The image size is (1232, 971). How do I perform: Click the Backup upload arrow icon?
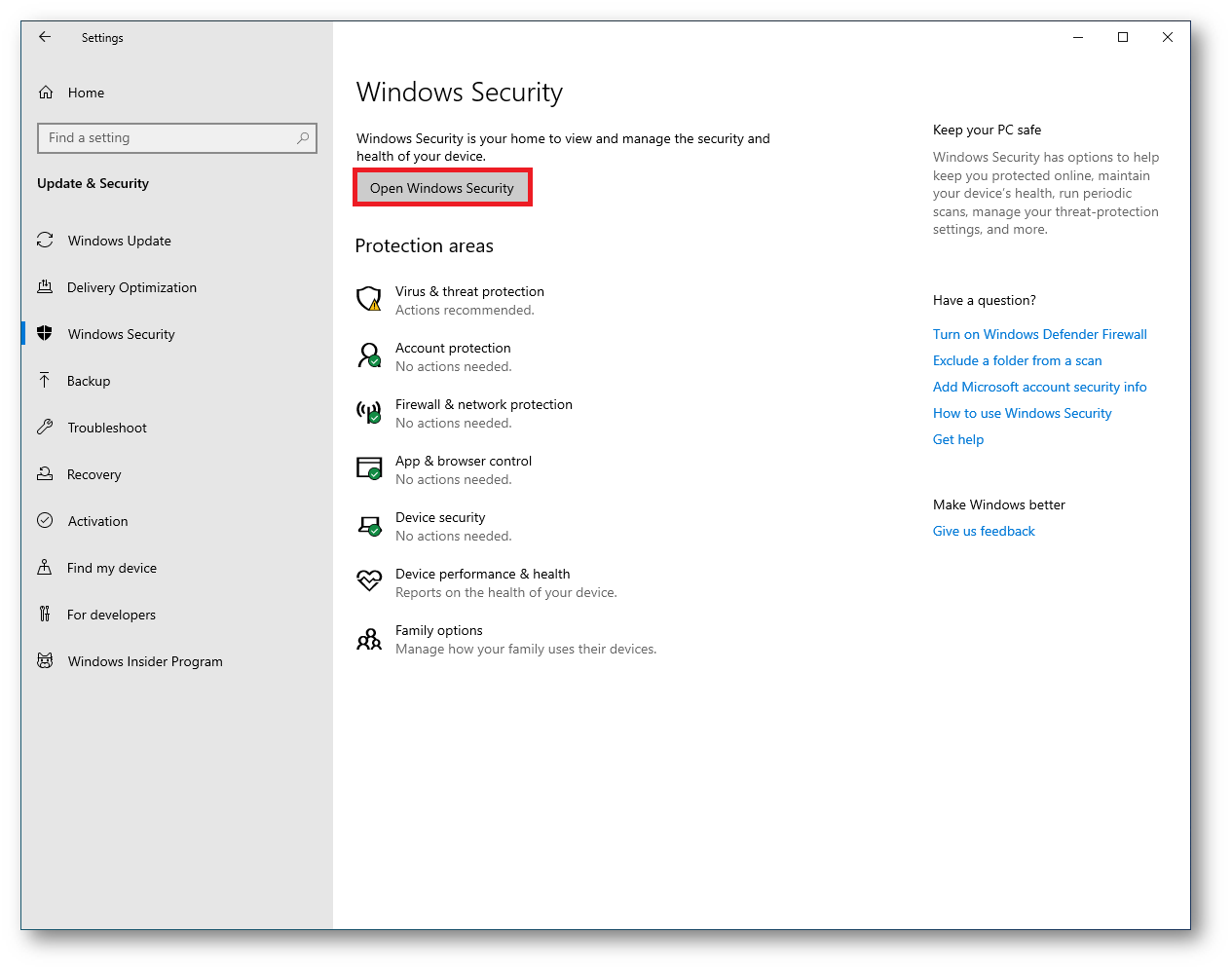[45, 380]
